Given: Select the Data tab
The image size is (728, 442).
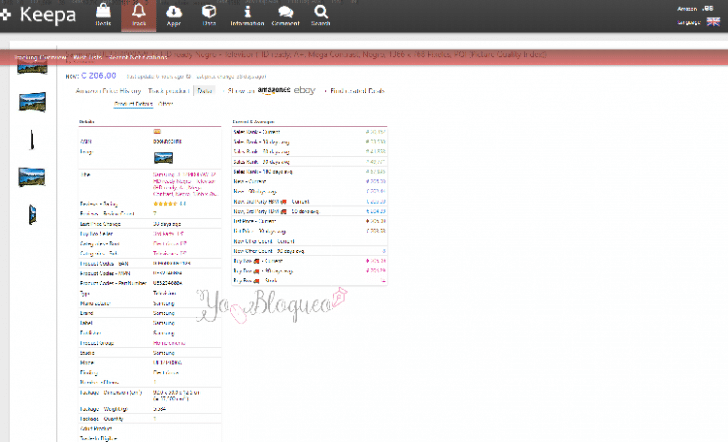Looking at the screenshot, I should (x=205, y=90).
